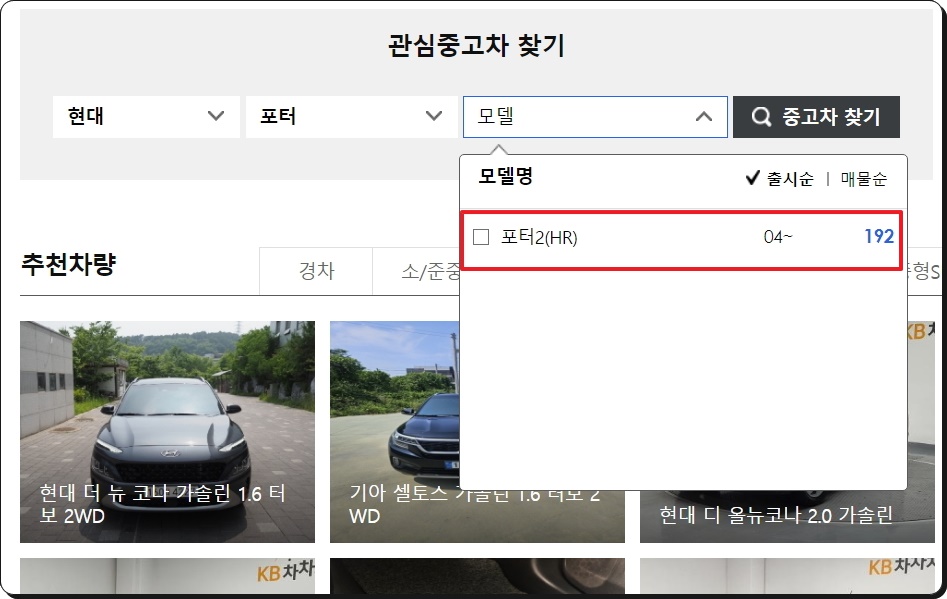Click the 추천차량 heading

[x=68, y=264]
